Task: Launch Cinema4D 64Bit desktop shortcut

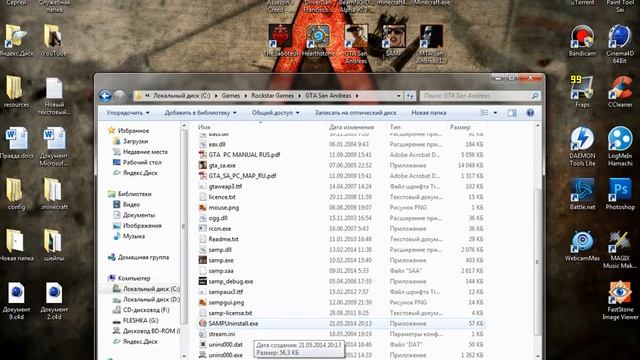Action: [620, 43]
